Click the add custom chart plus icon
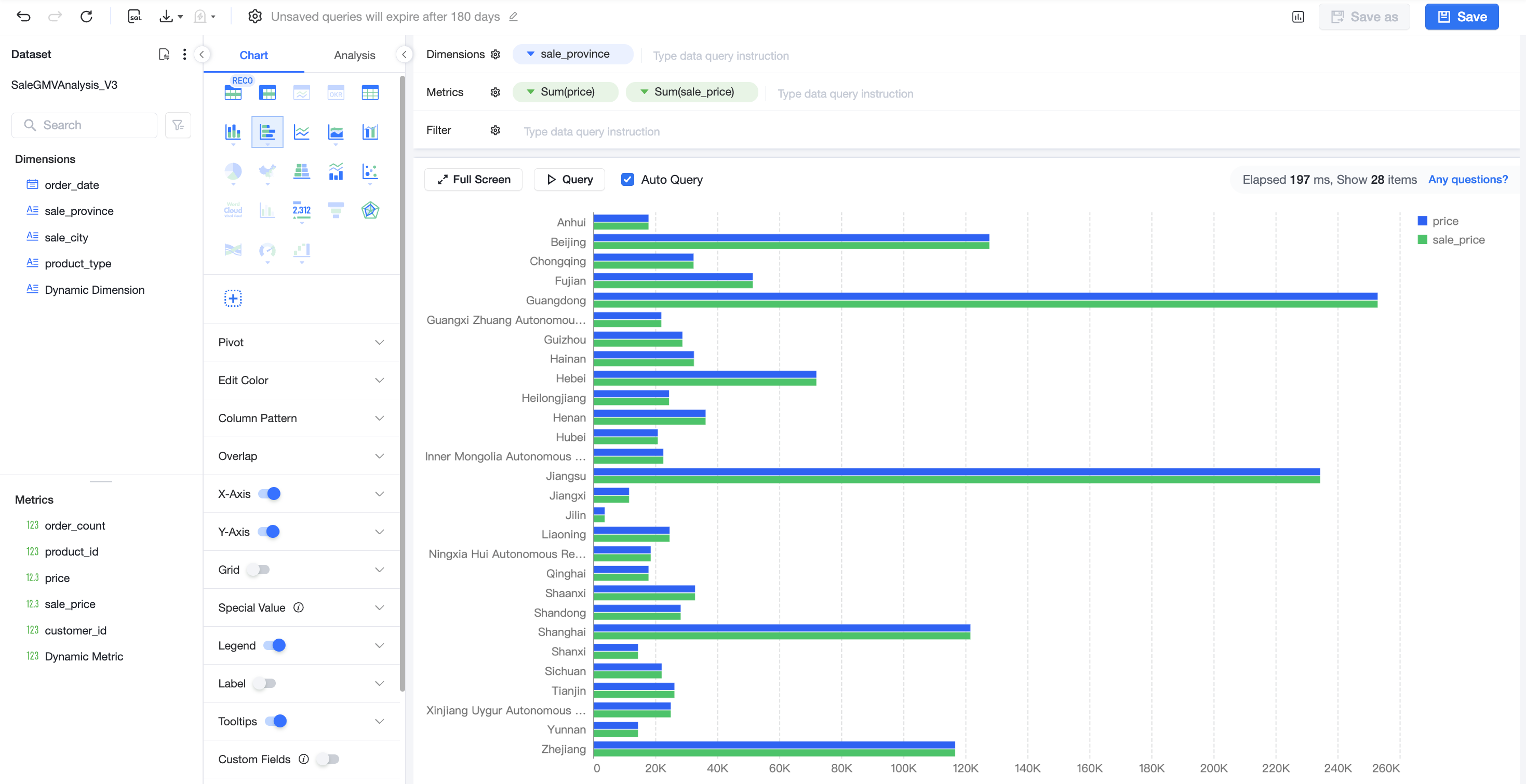This screenshot has width=1526, height=784. (x=233, y=299)
